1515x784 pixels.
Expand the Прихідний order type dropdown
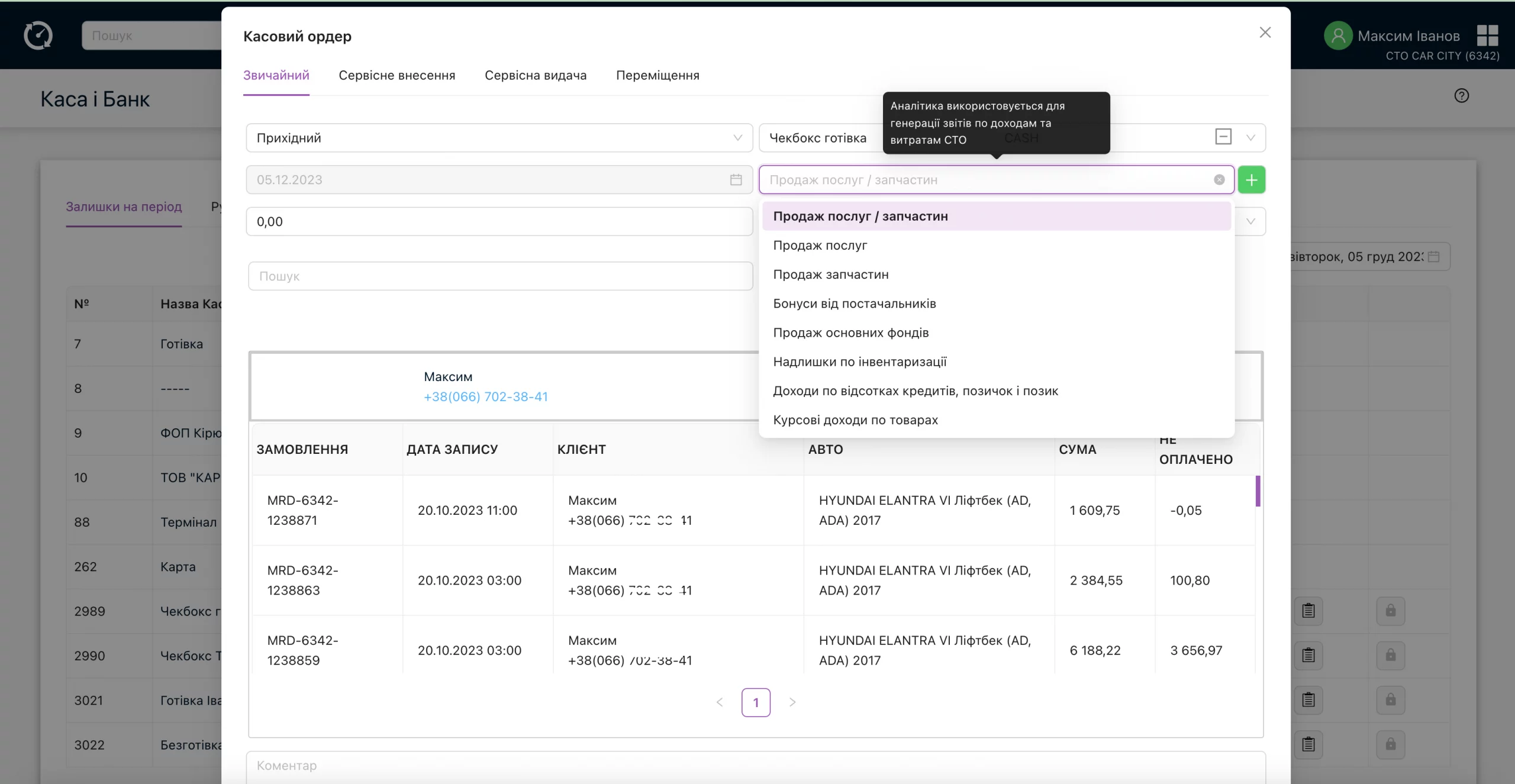coord(499,138)
